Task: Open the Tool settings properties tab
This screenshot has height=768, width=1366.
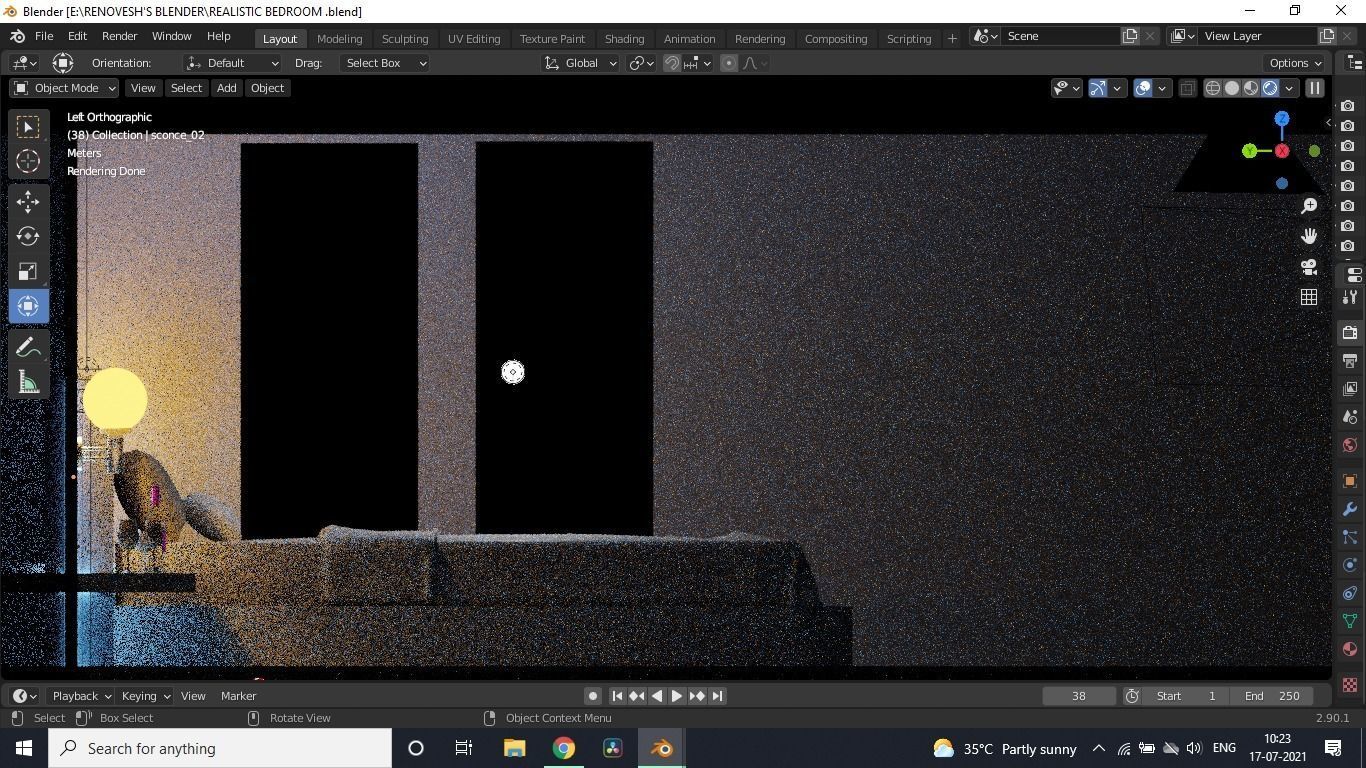Action: tap(1350, 297)
